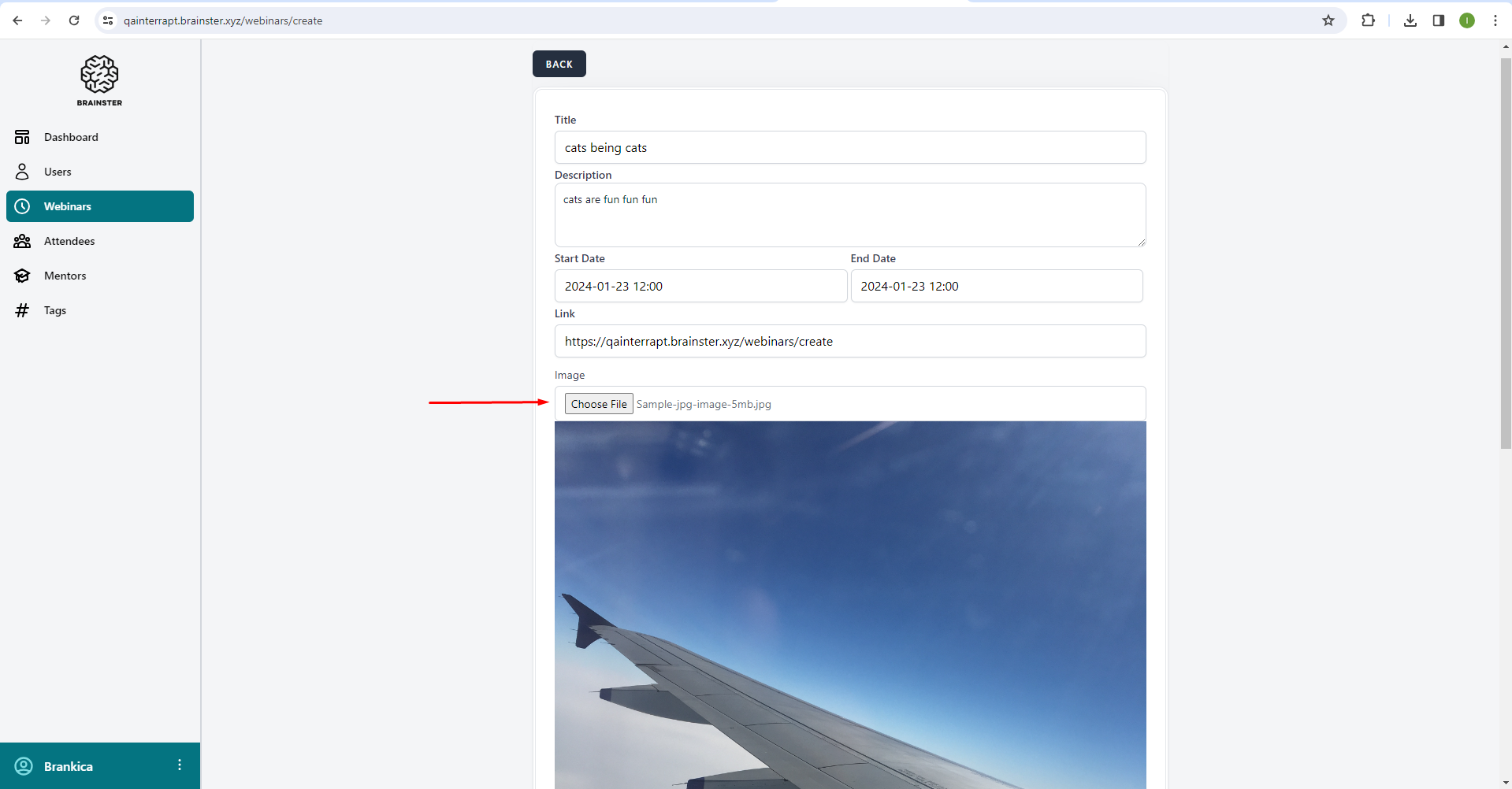Screen dimensions: 1512x789
Task: Select the Attendees group icon
Action: [22, 241]
